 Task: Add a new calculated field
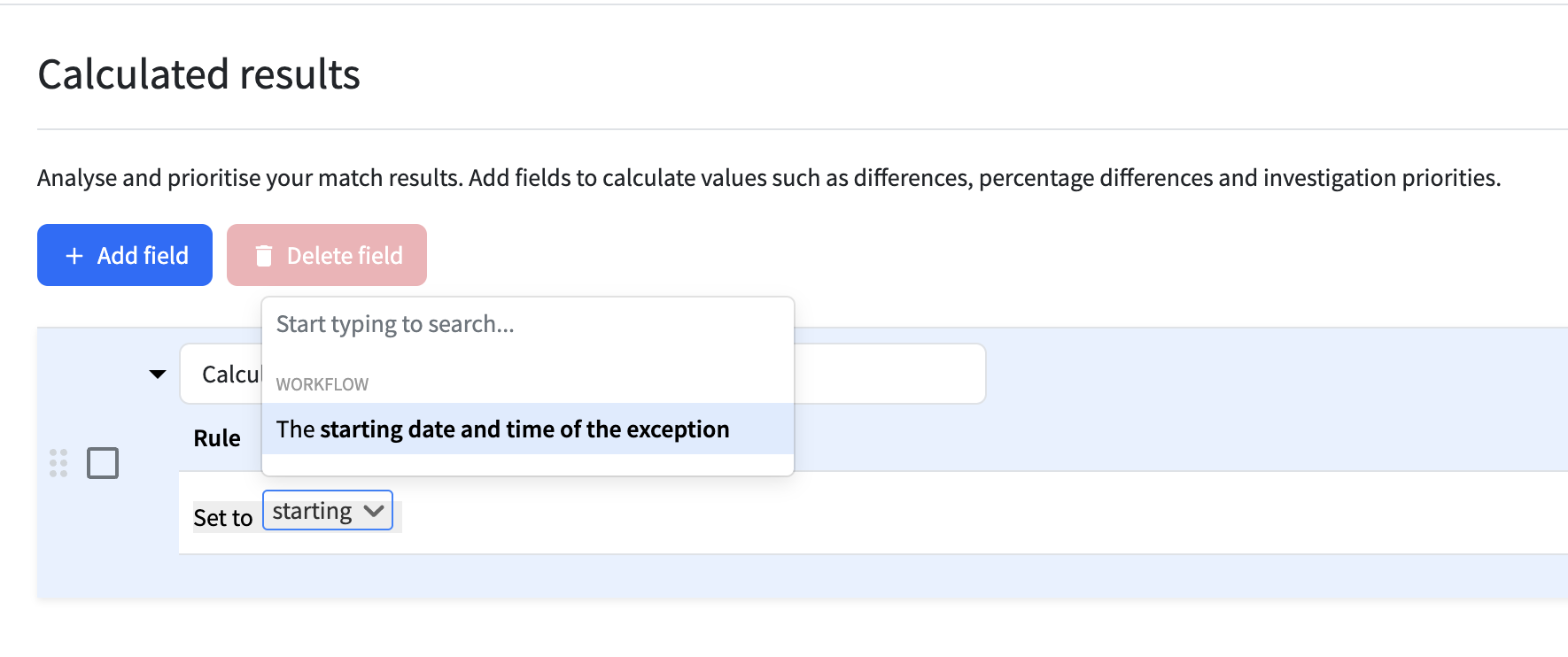[125, 255]
